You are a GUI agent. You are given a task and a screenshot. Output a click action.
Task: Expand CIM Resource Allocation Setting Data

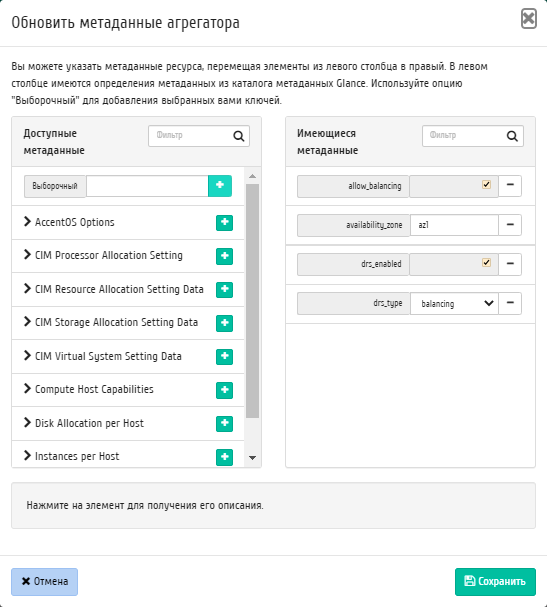click(119, 290)
